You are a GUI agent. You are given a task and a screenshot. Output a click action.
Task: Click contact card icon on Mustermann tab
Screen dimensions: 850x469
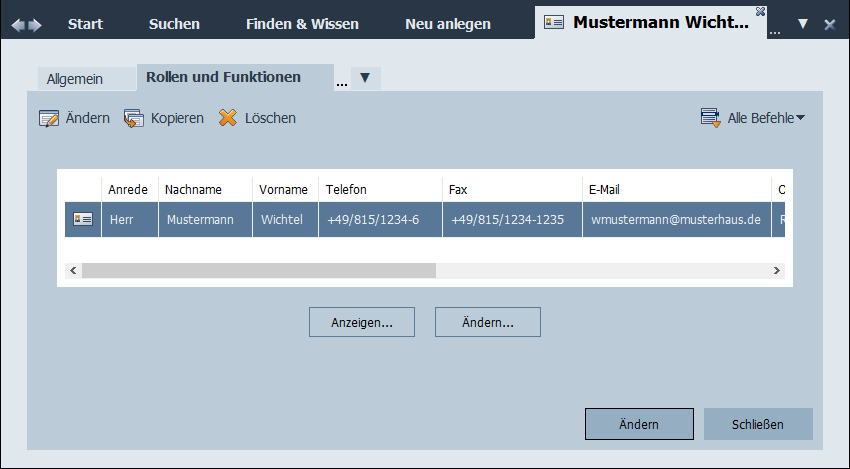click(x=553, y=23)
